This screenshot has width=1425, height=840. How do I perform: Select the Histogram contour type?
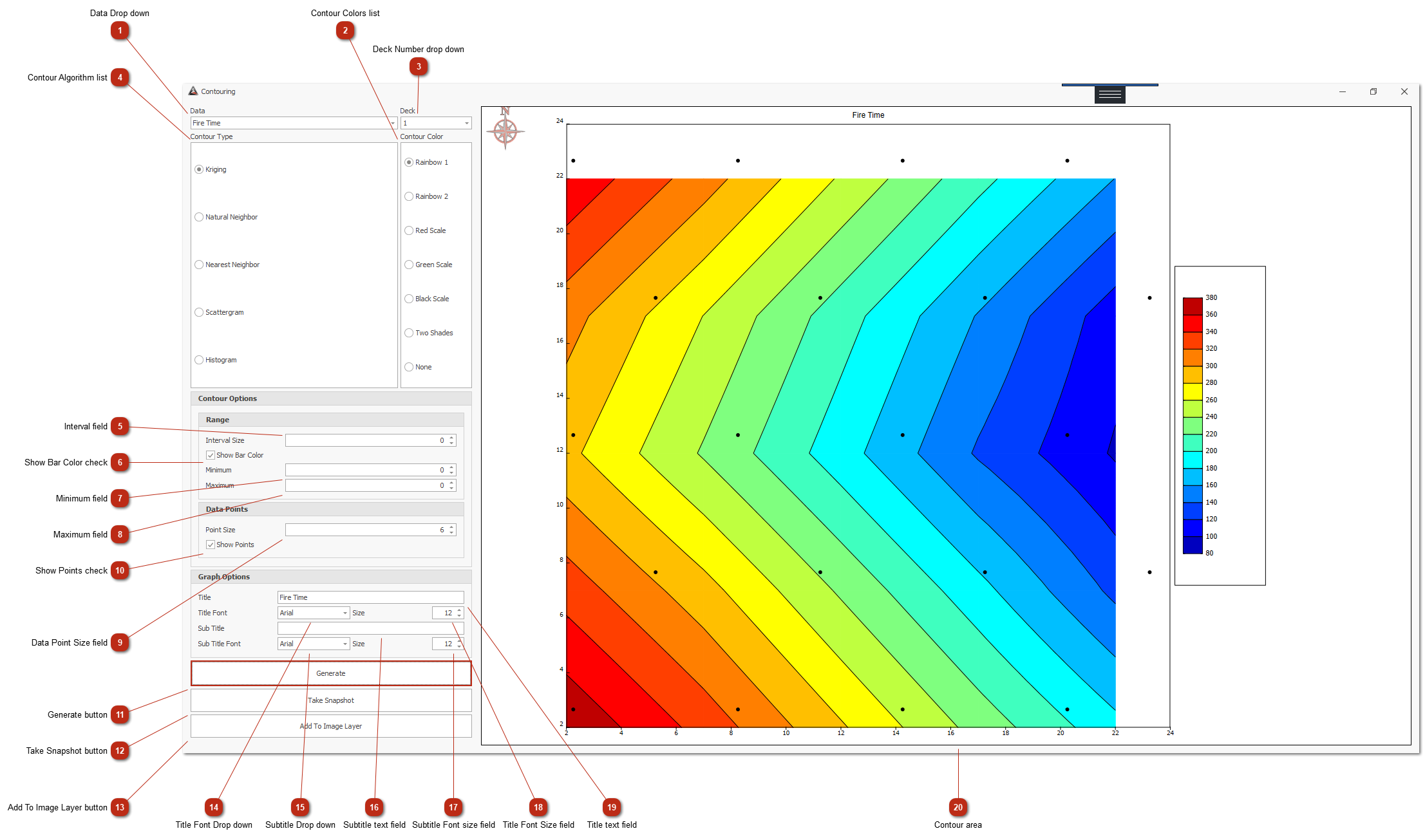pos(200,360)
